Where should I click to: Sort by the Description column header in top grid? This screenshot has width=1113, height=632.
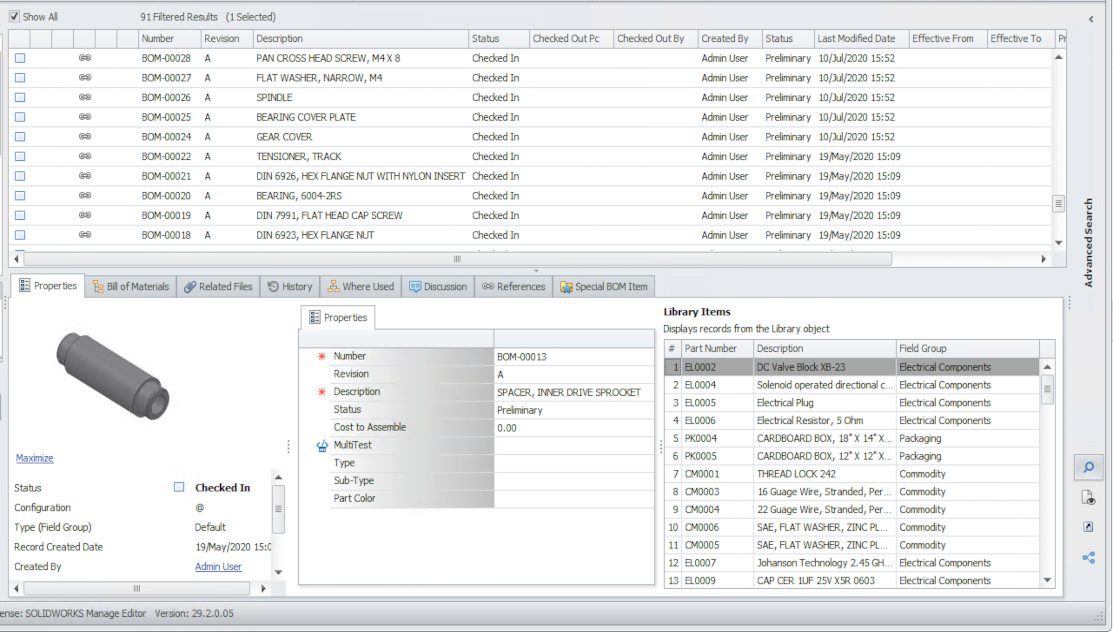(361, 38)
